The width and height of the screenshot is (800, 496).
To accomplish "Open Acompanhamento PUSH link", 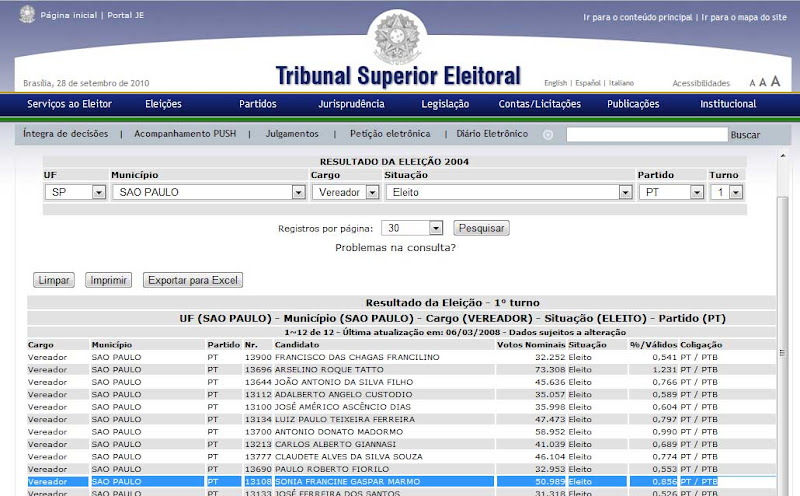I will click(x=185, y=134).
